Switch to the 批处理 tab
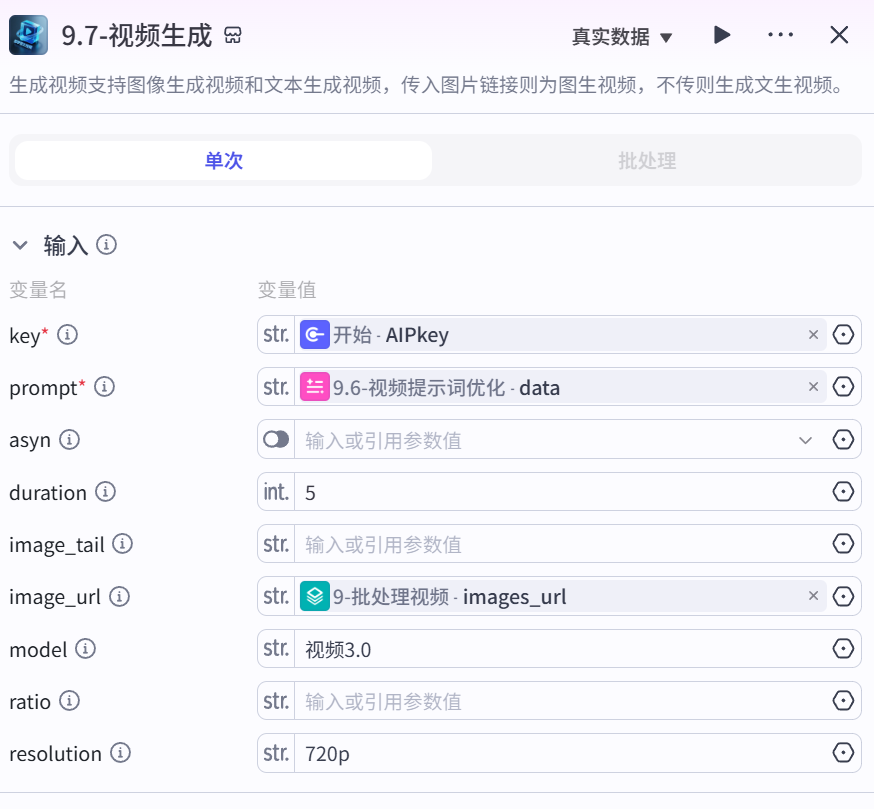874x809 pixels. pos(647,161)
